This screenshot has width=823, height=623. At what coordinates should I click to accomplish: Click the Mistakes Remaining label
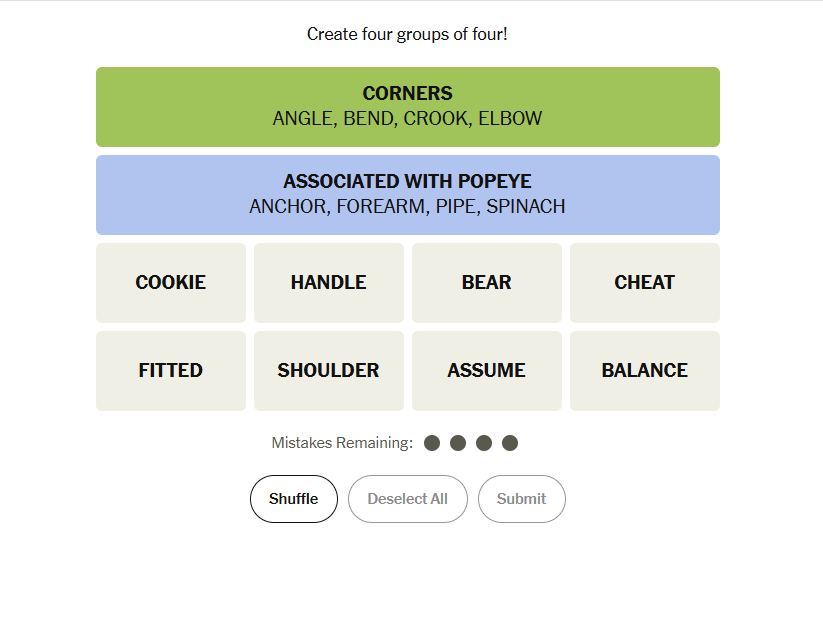point(342,443)
